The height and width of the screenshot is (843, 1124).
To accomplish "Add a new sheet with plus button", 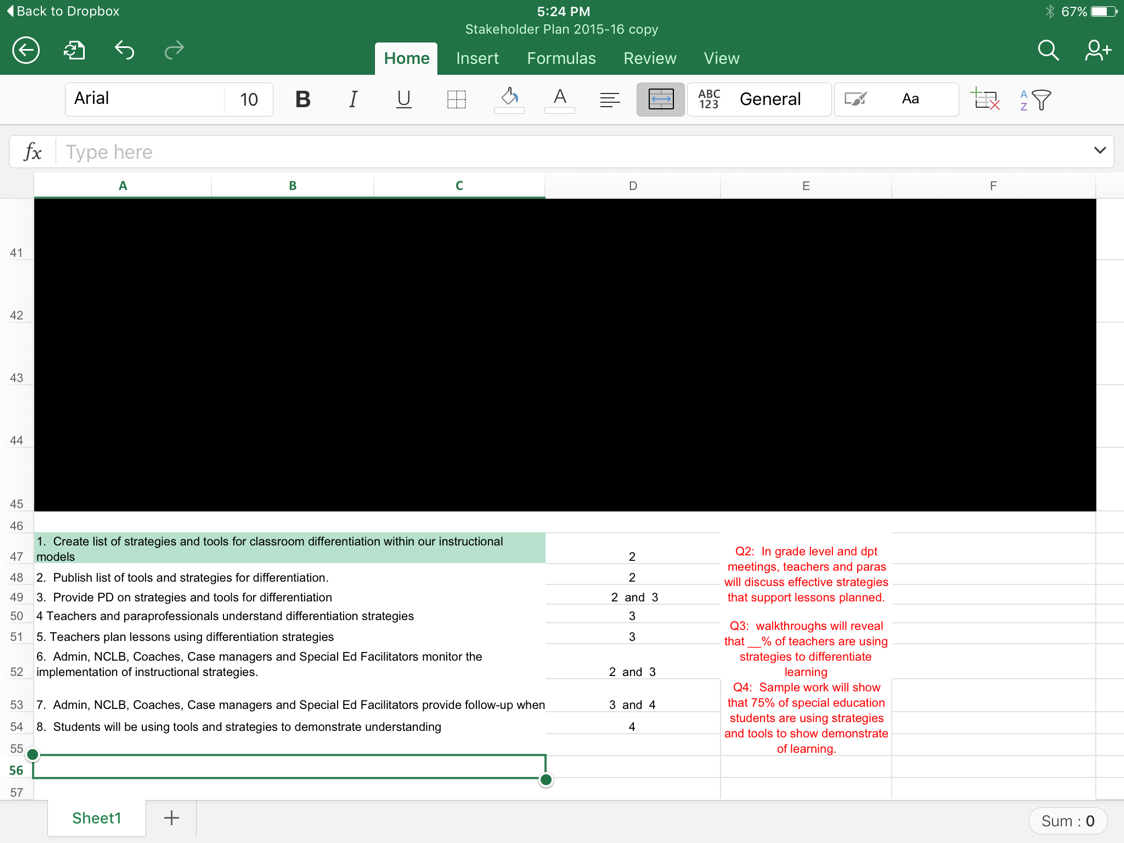I will [172, 818].
